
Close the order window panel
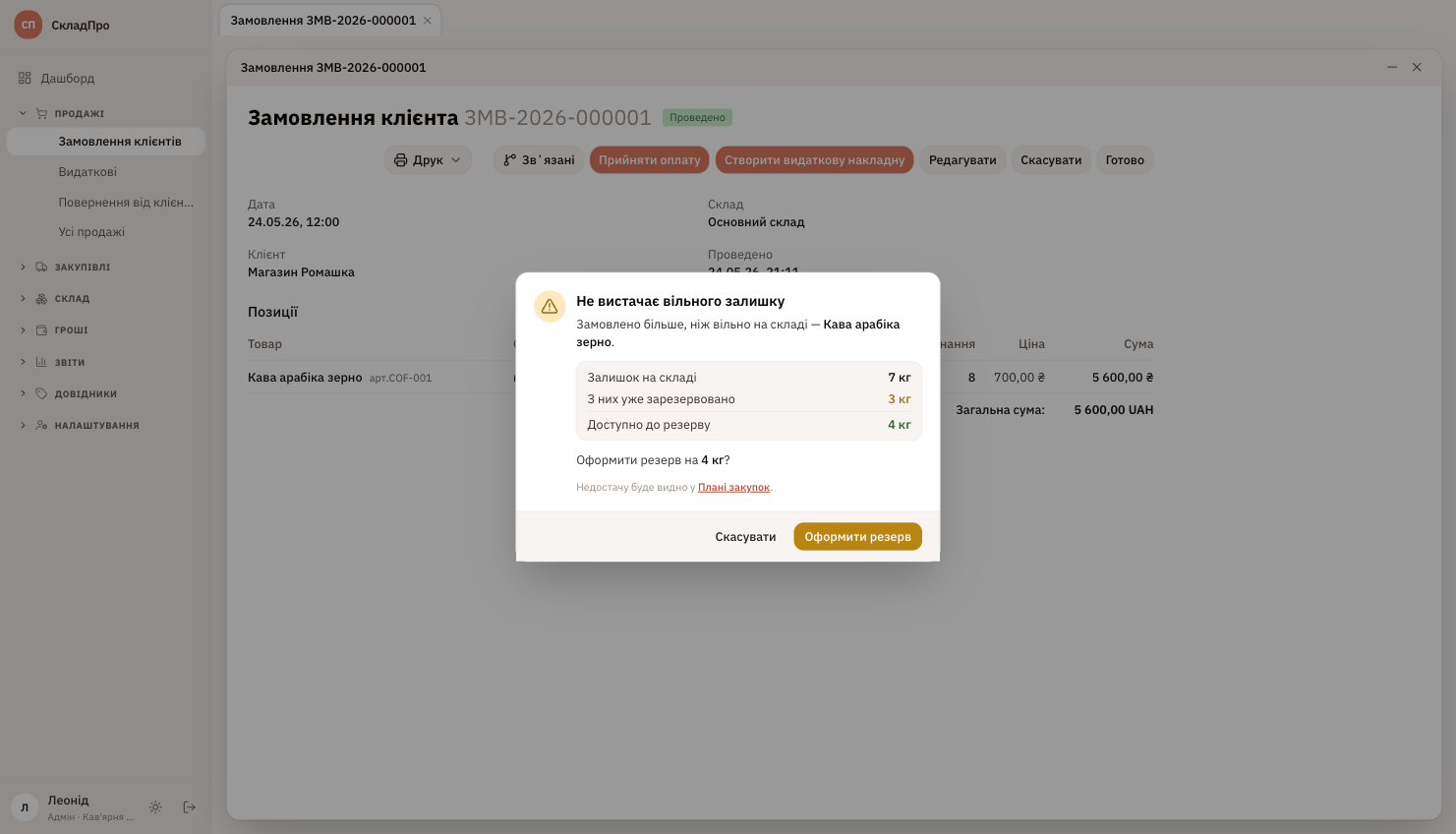tap(1417, 67)
